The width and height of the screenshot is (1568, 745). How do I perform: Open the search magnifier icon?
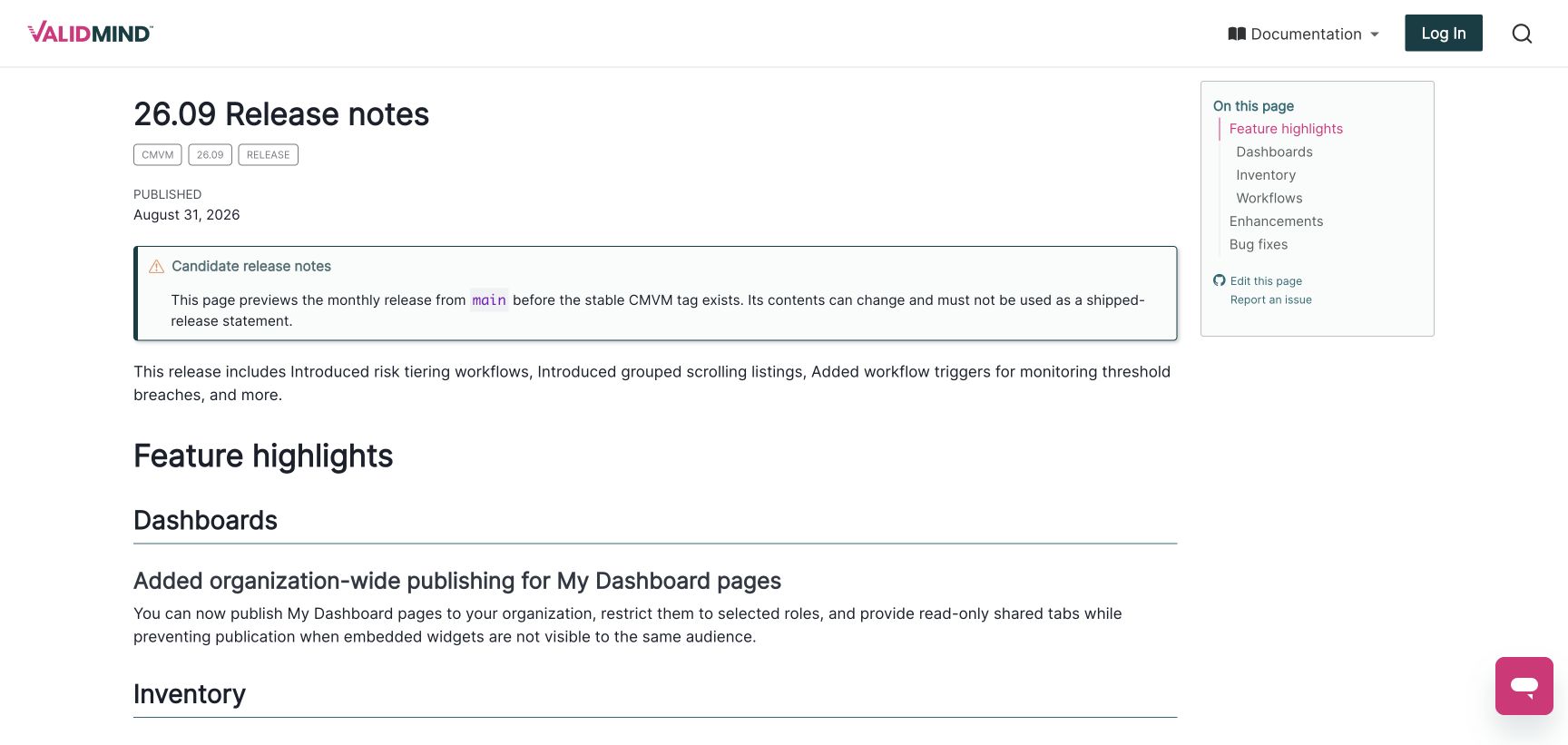click(1522, 34)
